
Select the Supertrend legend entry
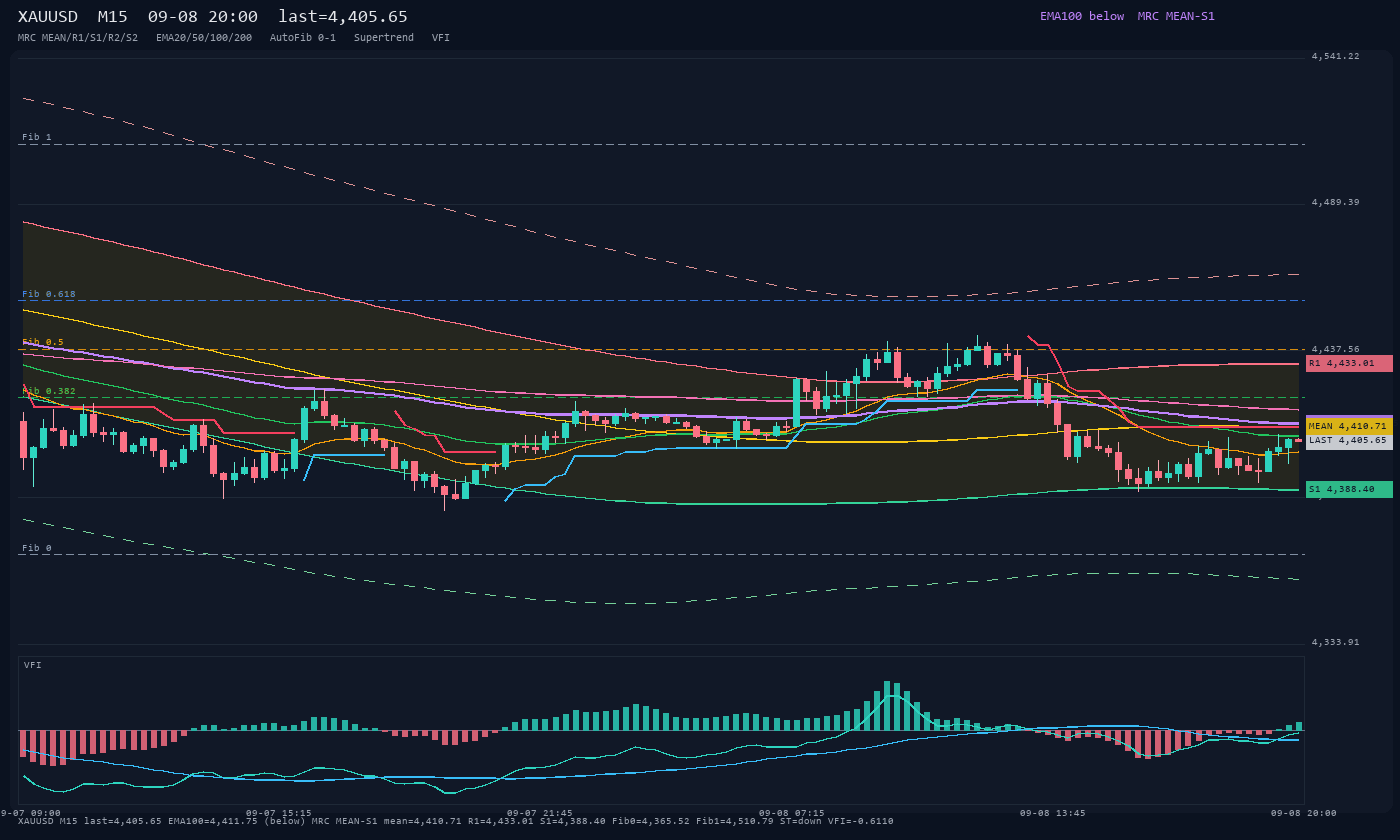pos(384,37)
